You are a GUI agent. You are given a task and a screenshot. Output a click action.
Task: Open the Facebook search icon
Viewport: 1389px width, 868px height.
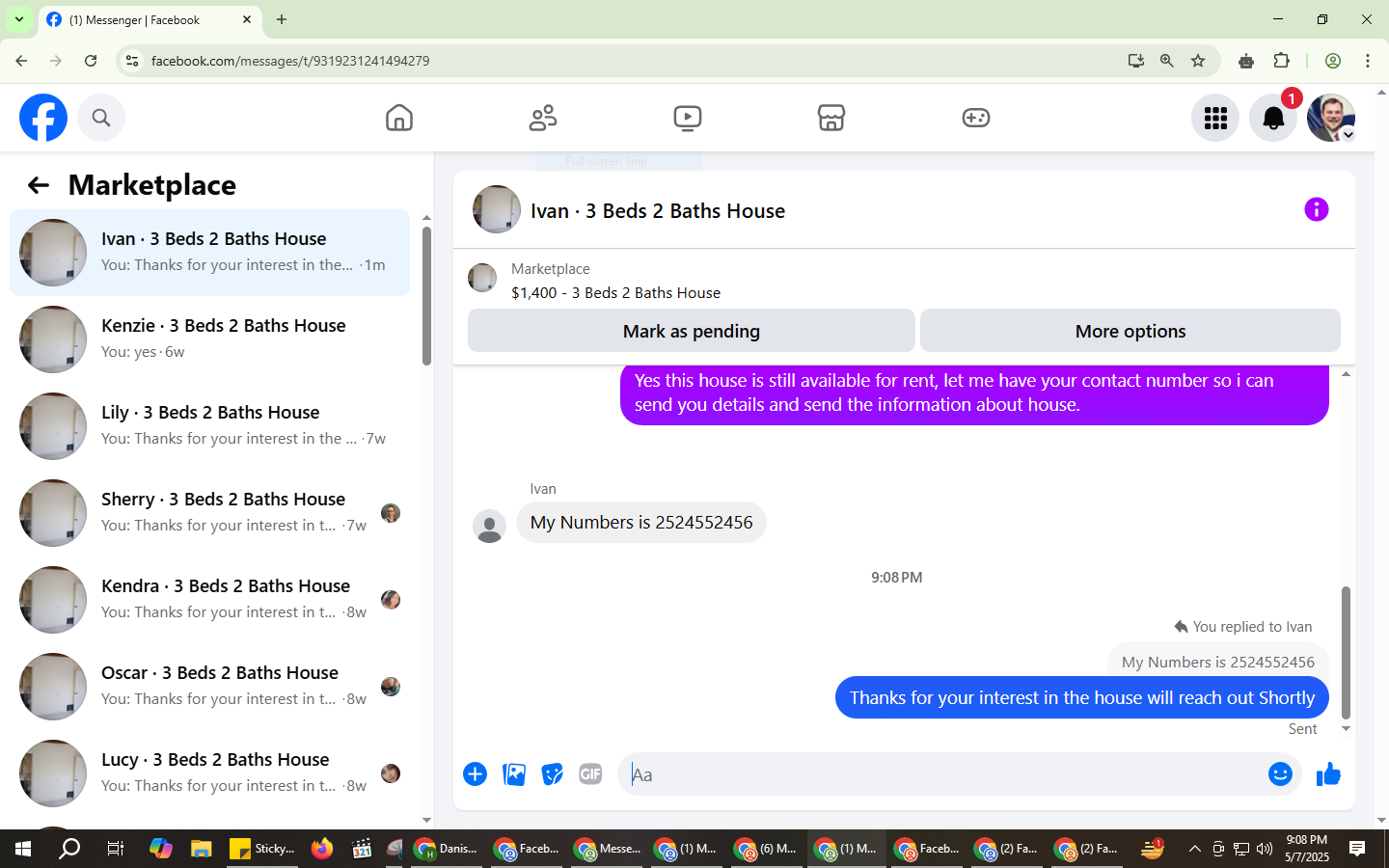tap(101, 118)
